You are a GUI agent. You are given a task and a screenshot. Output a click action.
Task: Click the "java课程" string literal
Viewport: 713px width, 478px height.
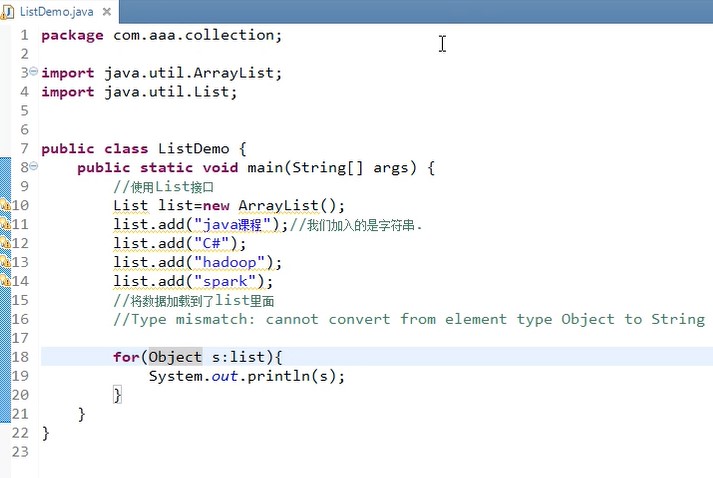(x=232, y=224)
